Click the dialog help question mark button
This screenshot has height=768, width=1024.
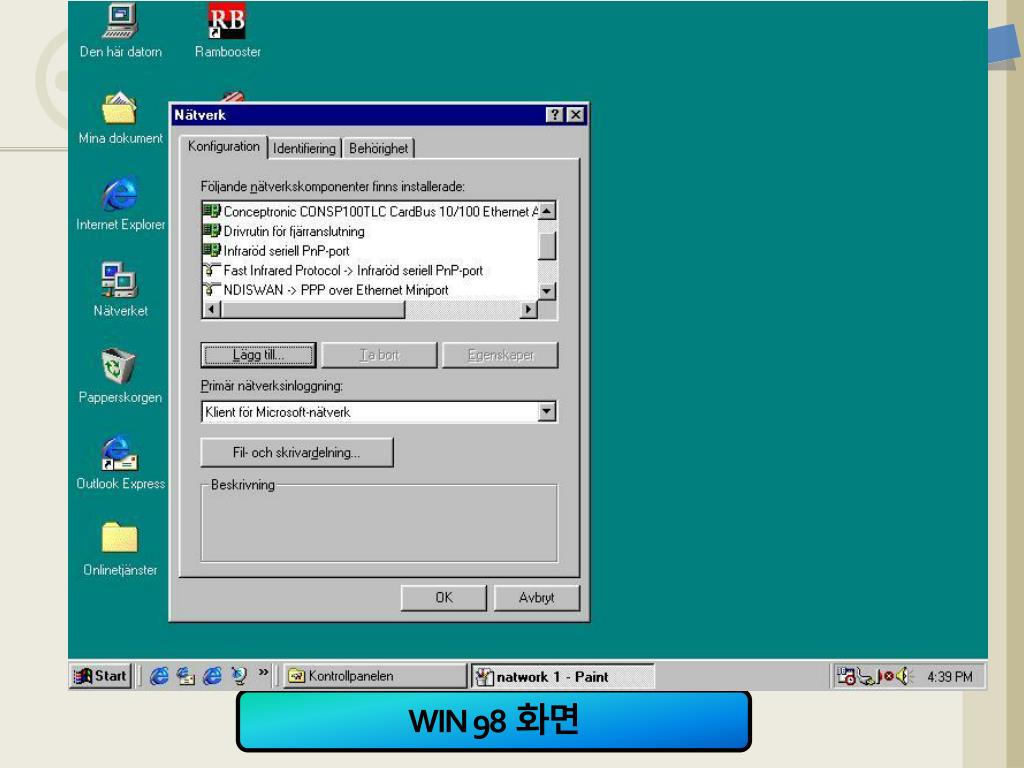click(554, 115)
